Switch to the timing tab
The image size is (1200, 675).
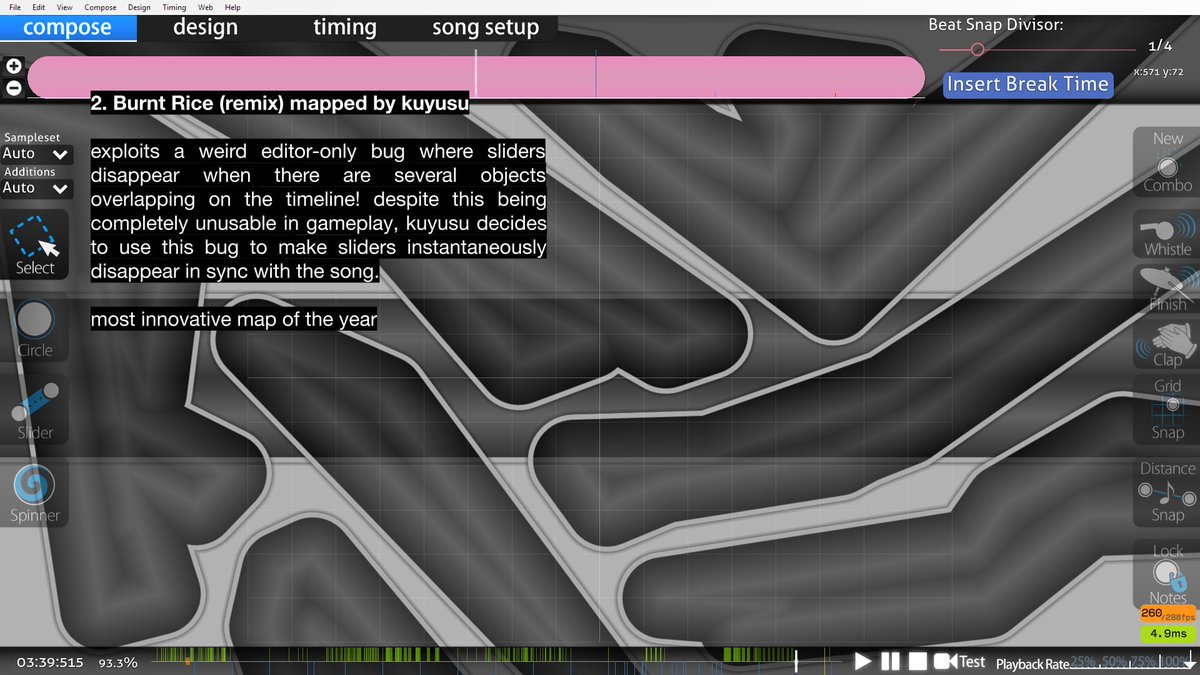coord(345,28)
